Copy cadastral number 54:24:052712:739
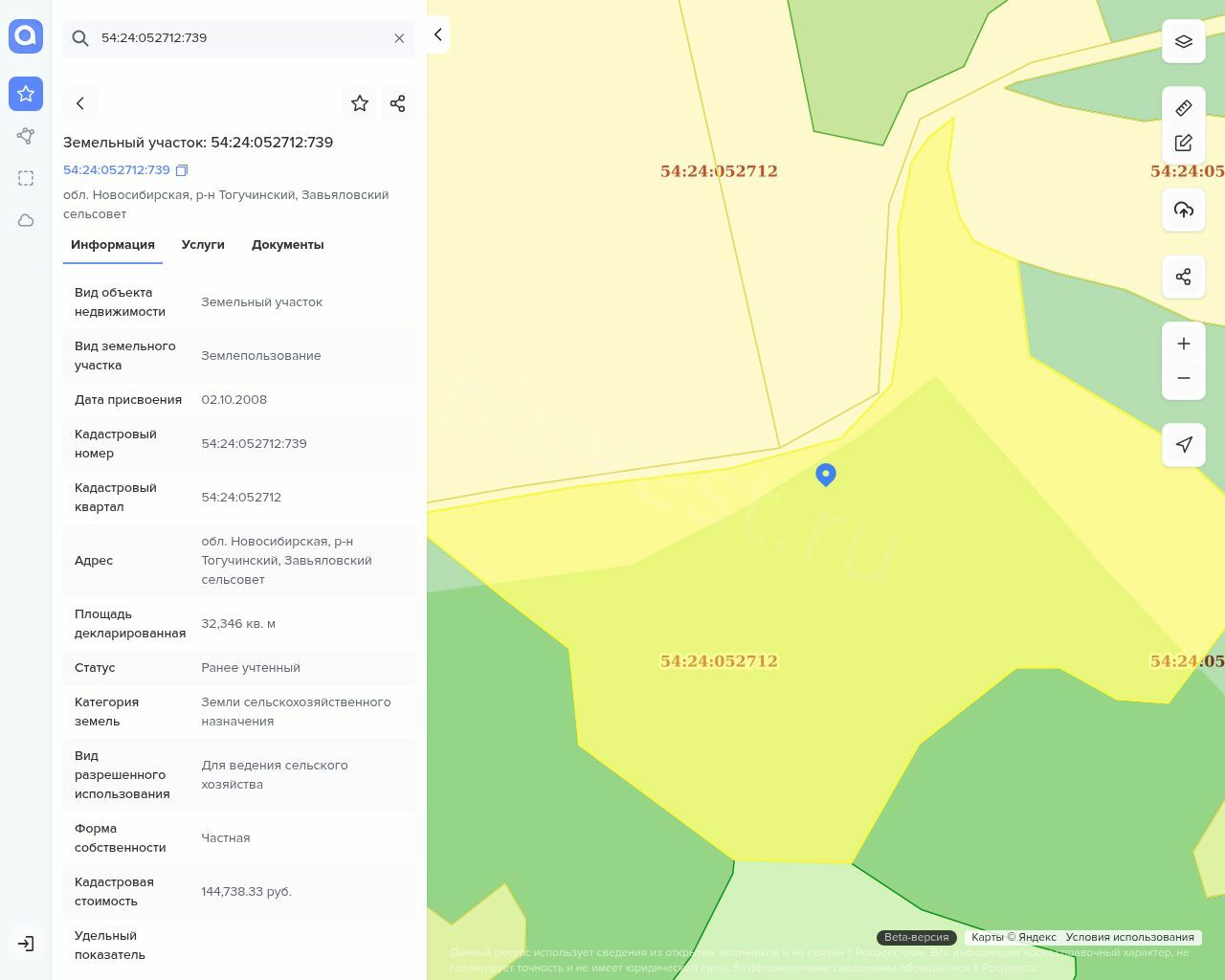Viewport: 1225px width, 980px height. (182, 170)
